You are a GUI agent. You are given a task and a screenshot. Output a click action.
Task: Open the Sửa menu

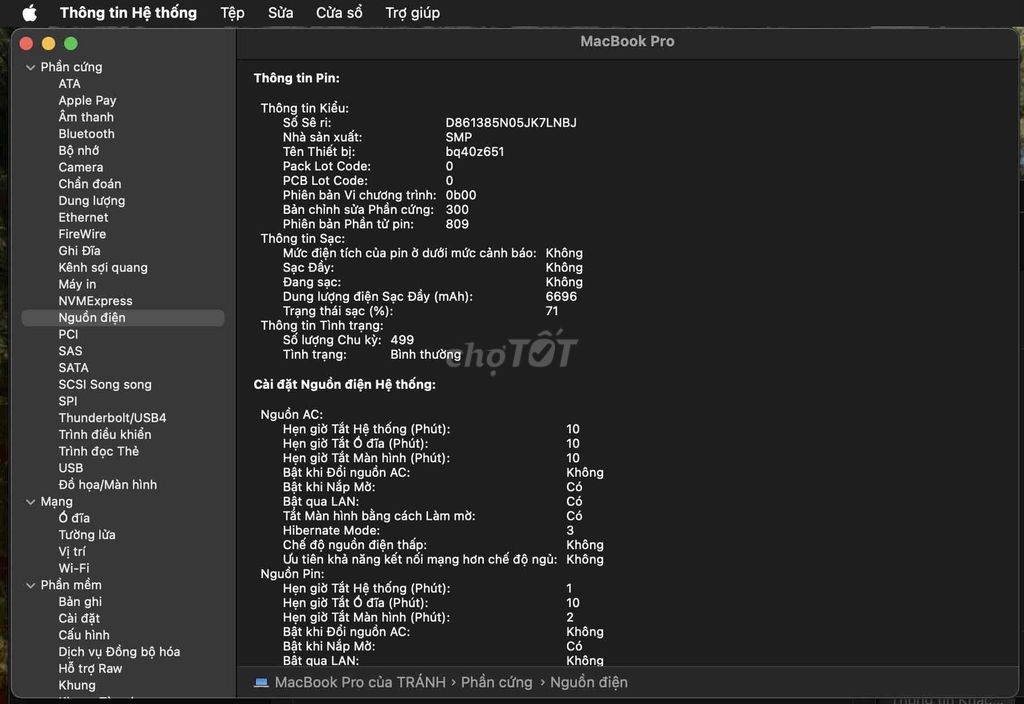click(x=280, y=13)
